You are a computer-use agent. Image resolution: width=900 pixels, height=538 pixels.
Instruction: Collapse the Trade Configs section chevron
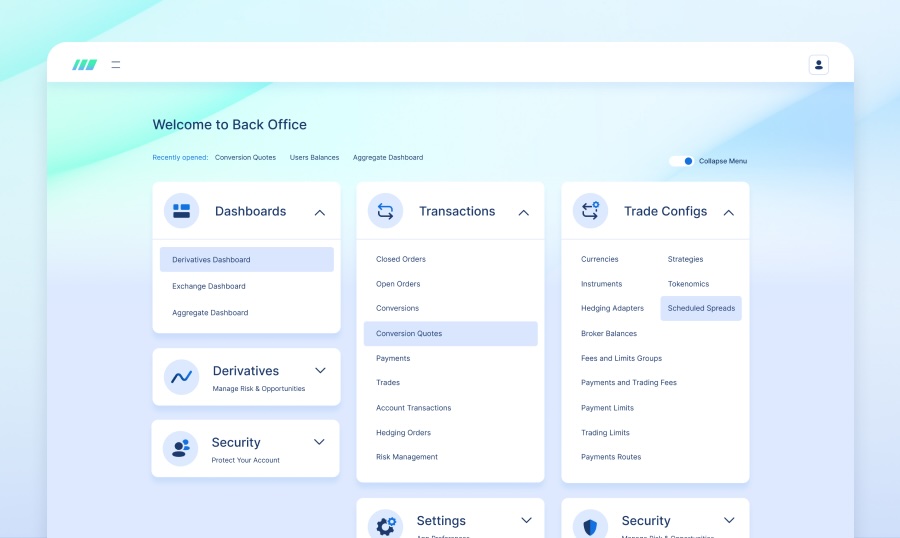(729, 212)
